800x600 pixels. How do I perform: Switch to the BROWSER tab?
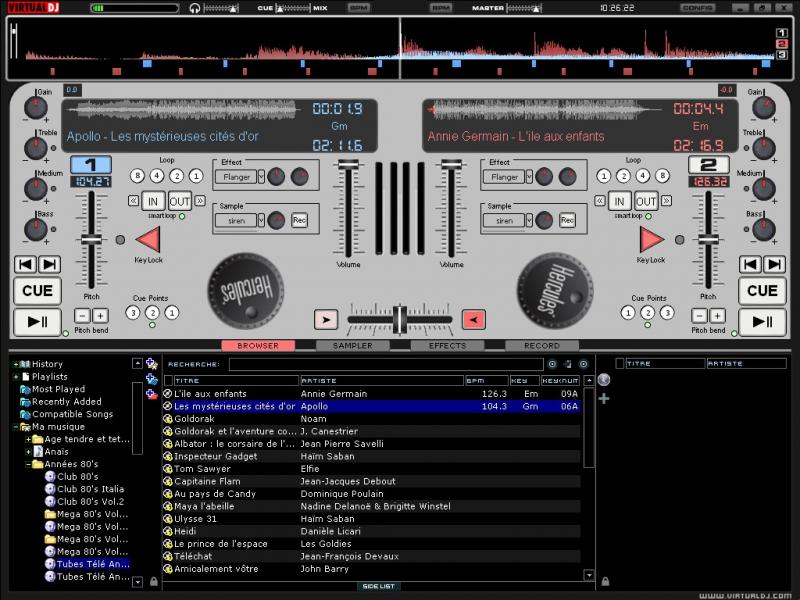(258, 345)
